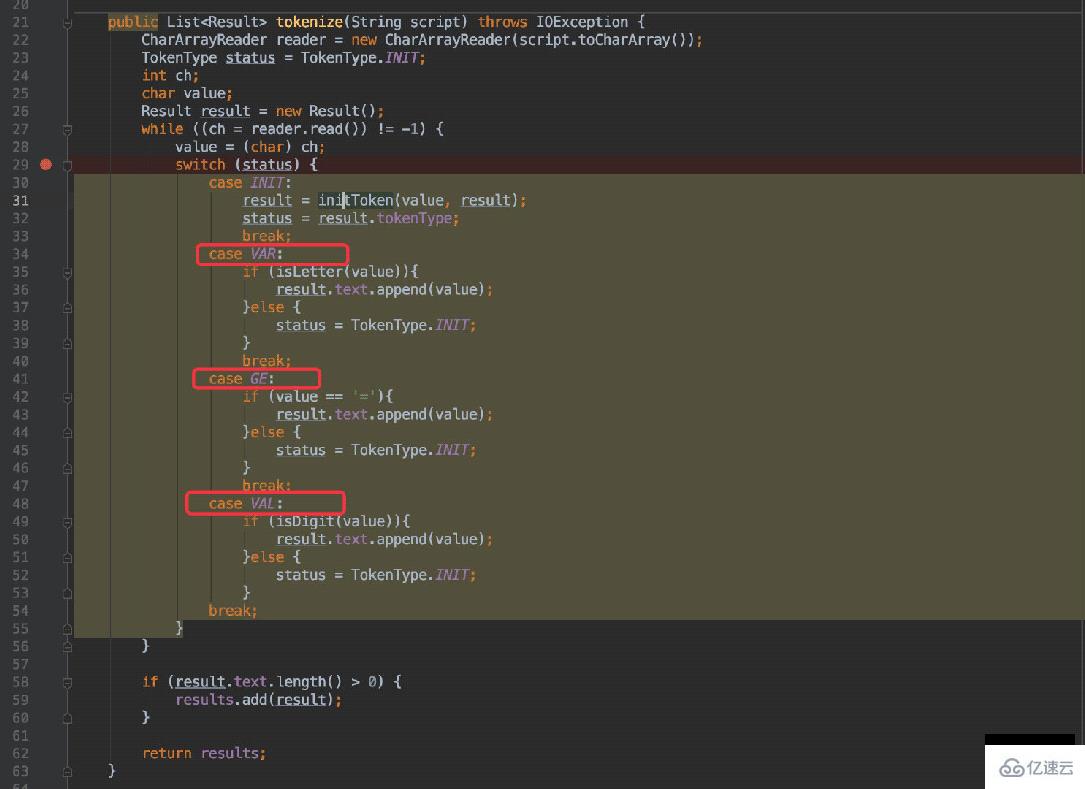Click 'break;' on line 40
The image size is (1085, 789).
click(x=266, y=361)
